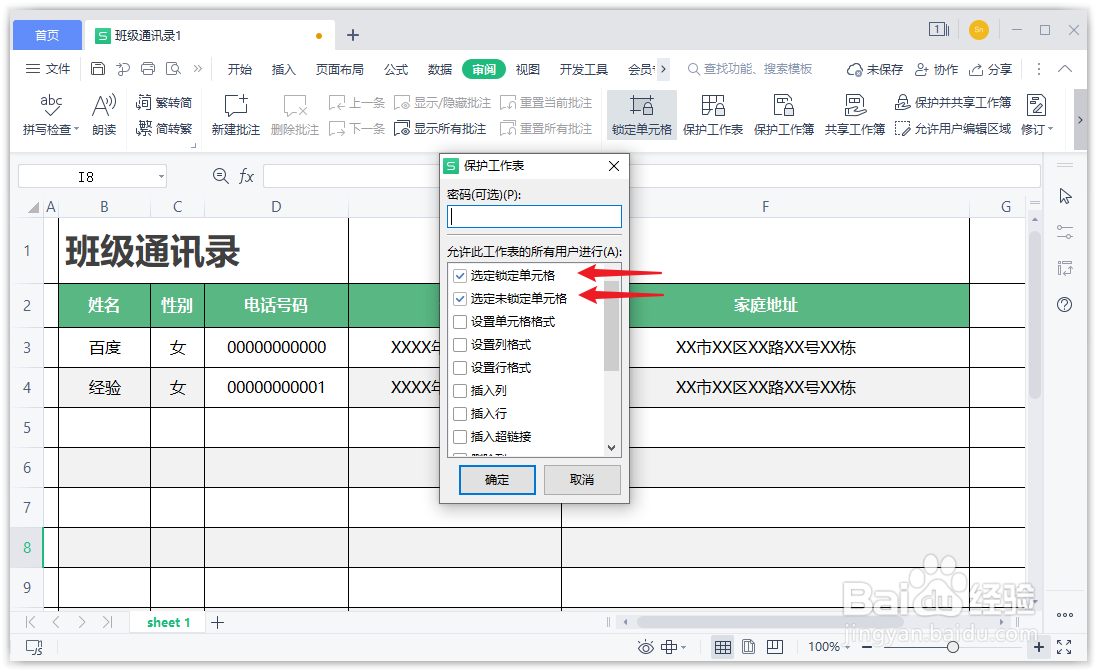Open the help icon in right sidebar
Image resolution: width=1097 pixels, height=671 pixels.
tap(1065, 304)
